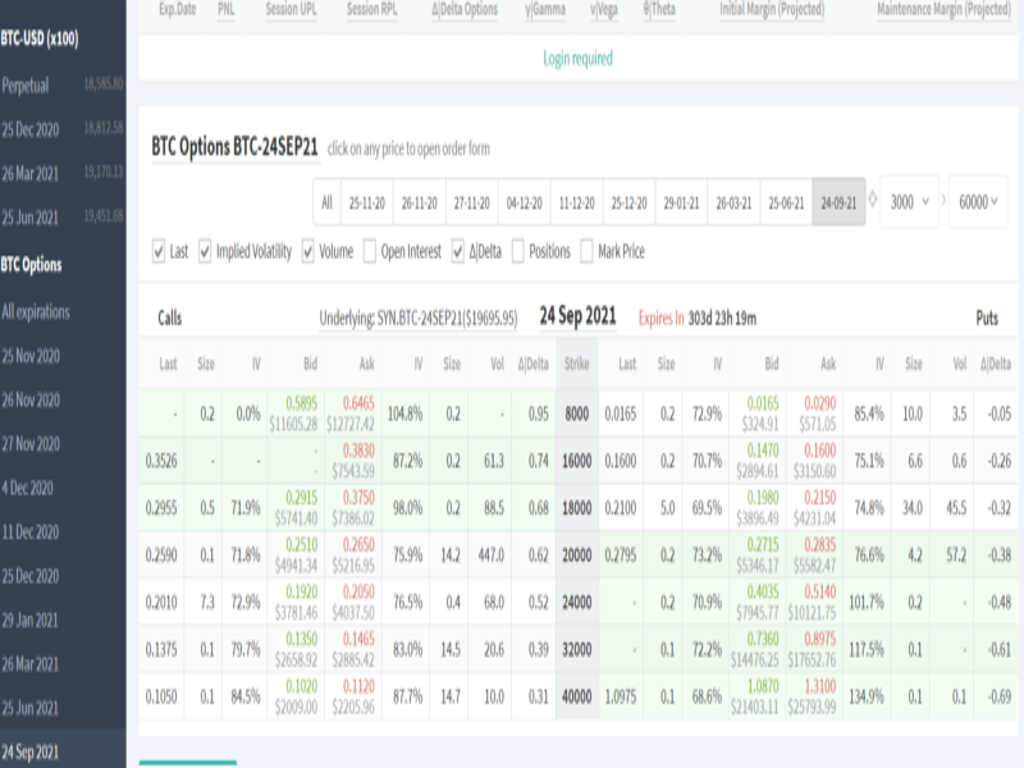Click the strike range diamond icon
Image resolution: width=1024 pixels, height=768 pixels.
coord(872,201)
